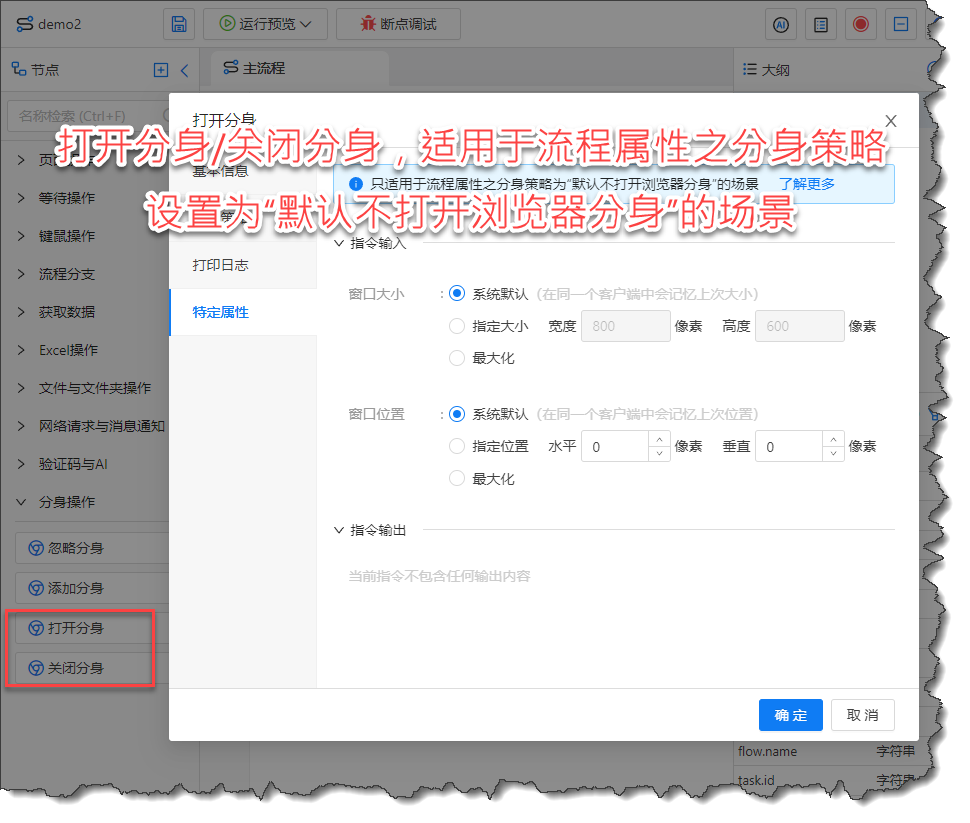970x823 pixels.
Task: Close the 打开分身 dialog with X
Action: pyautogui.click(x=890, y=121)
